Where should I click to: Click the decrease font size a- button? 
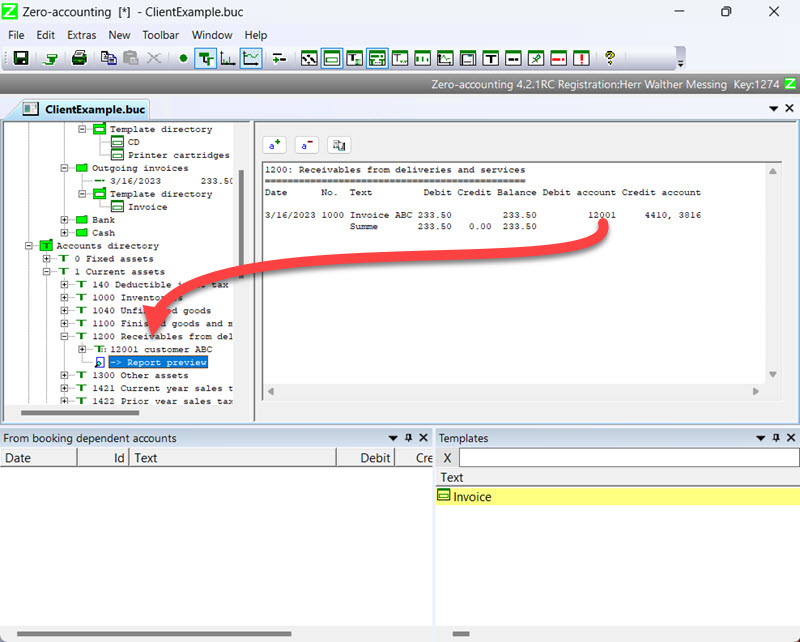click(x=307, y=144)
